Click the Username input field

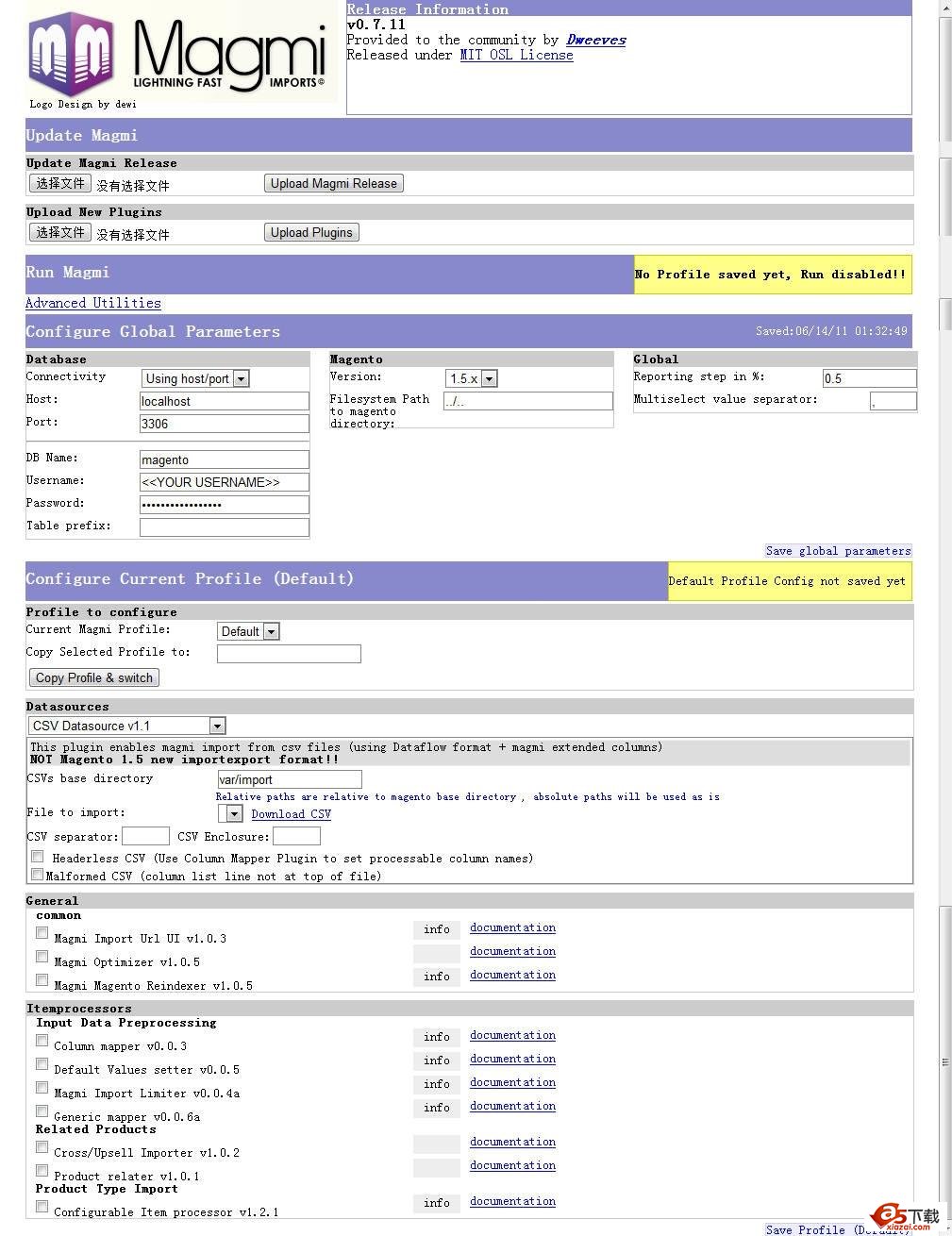[x=225, y=482]
